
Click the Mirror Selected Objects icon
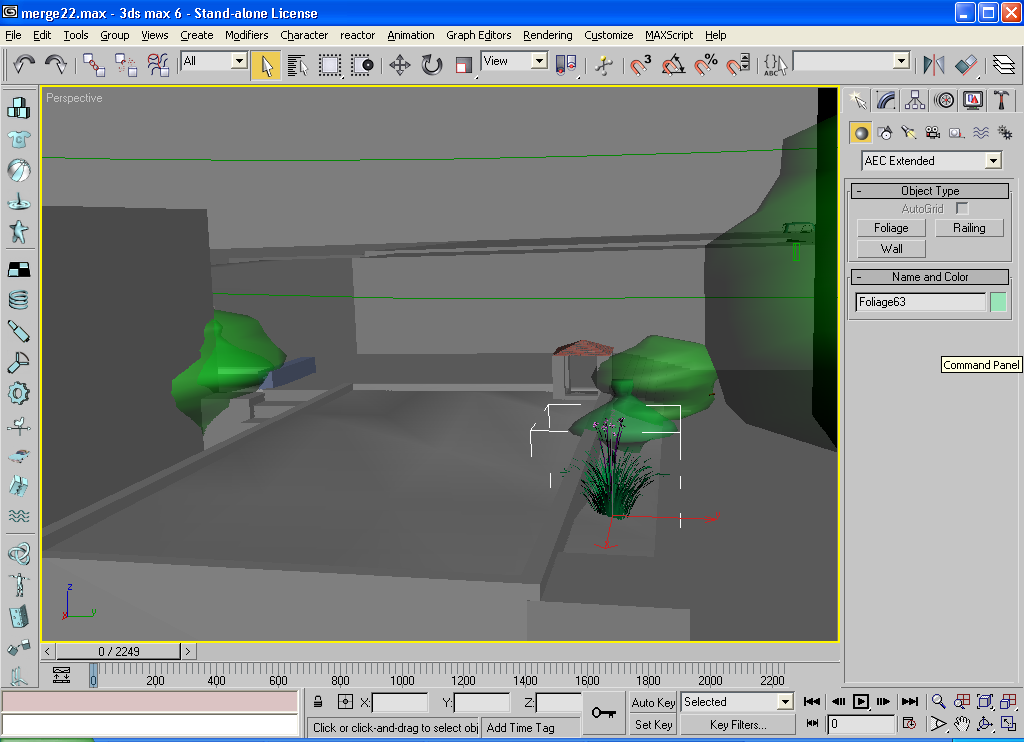pos(934,65)
